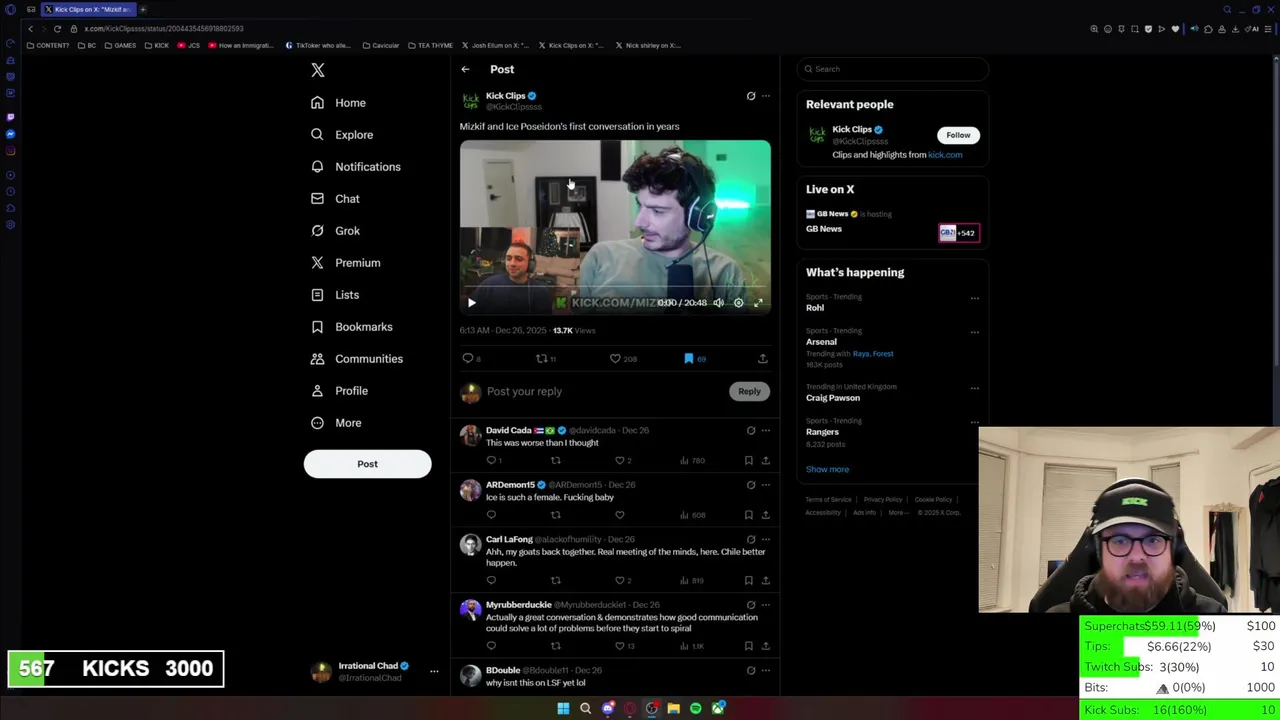
Task: Open kick.com link in bio
Action: (x=945, y=155)
